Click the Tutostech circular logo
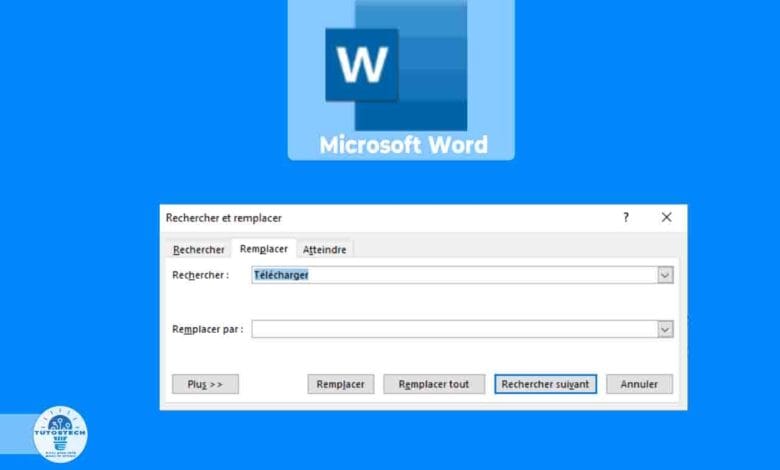 tap(60, 434)
